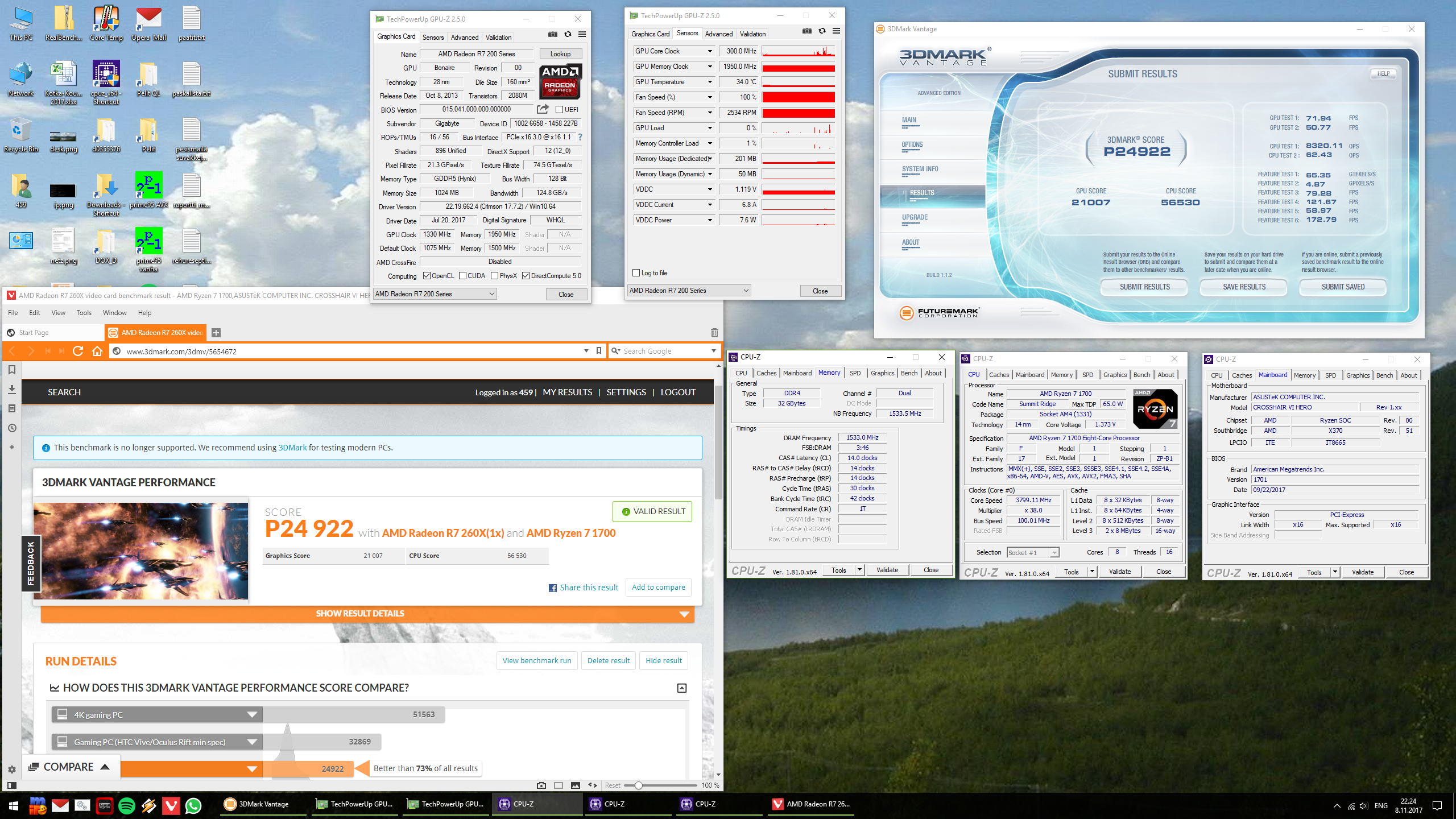Open the Tools dropdown arrow in CPU-Z Memory window
This screenshot has height=819, width=1456.
click(859, 570)
